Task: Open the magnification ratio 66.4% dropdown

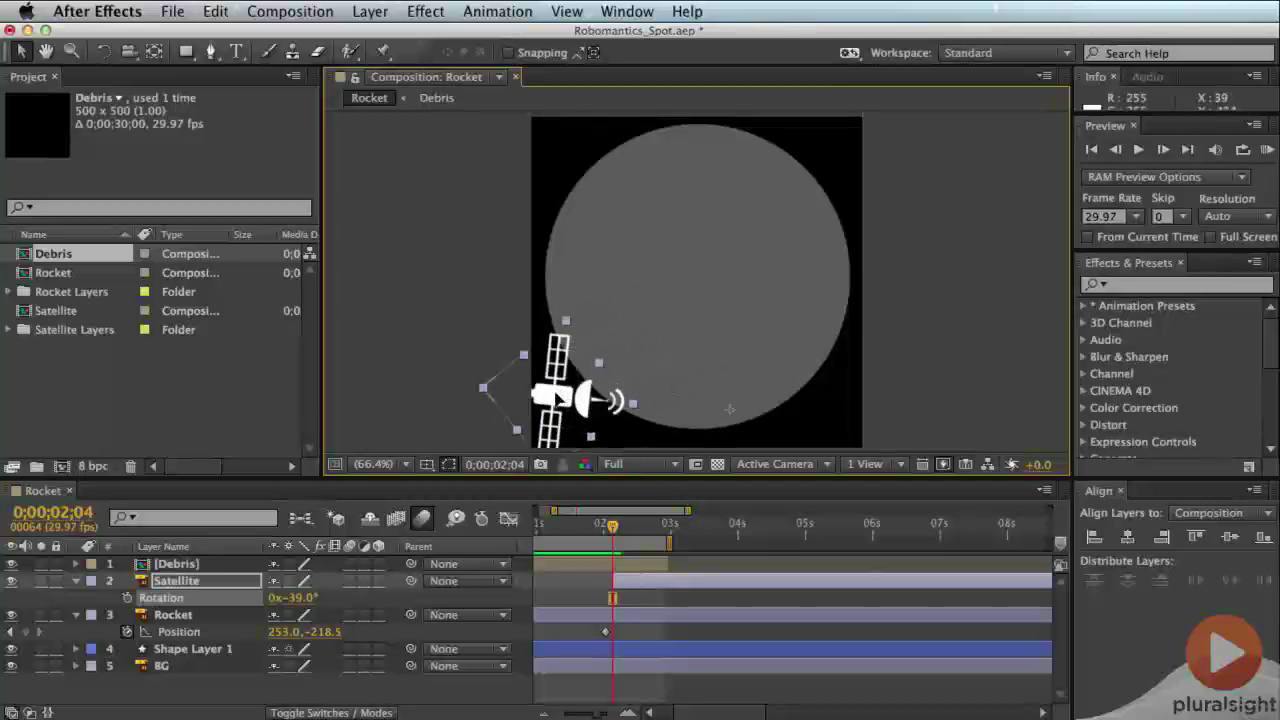Action: pos(382,464)
